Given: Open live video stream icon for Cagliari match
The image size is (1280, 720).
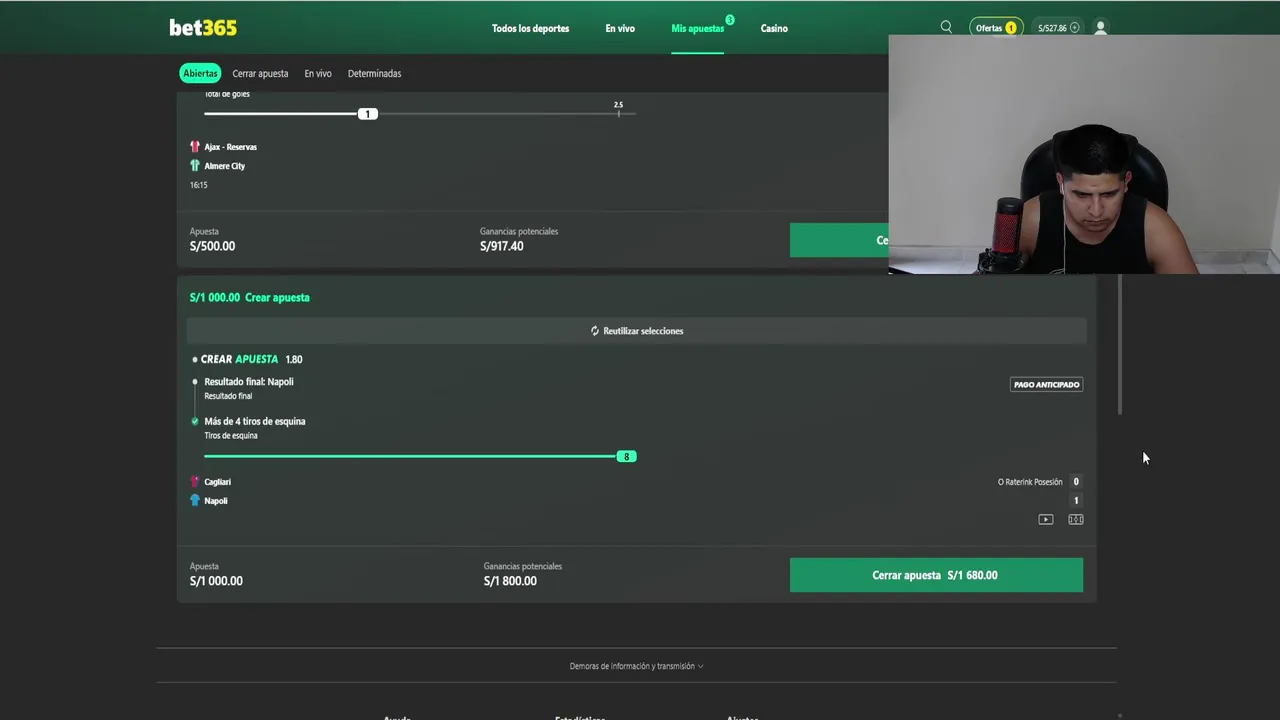Looking at the screenshot, I should [x=1045, y=519].
